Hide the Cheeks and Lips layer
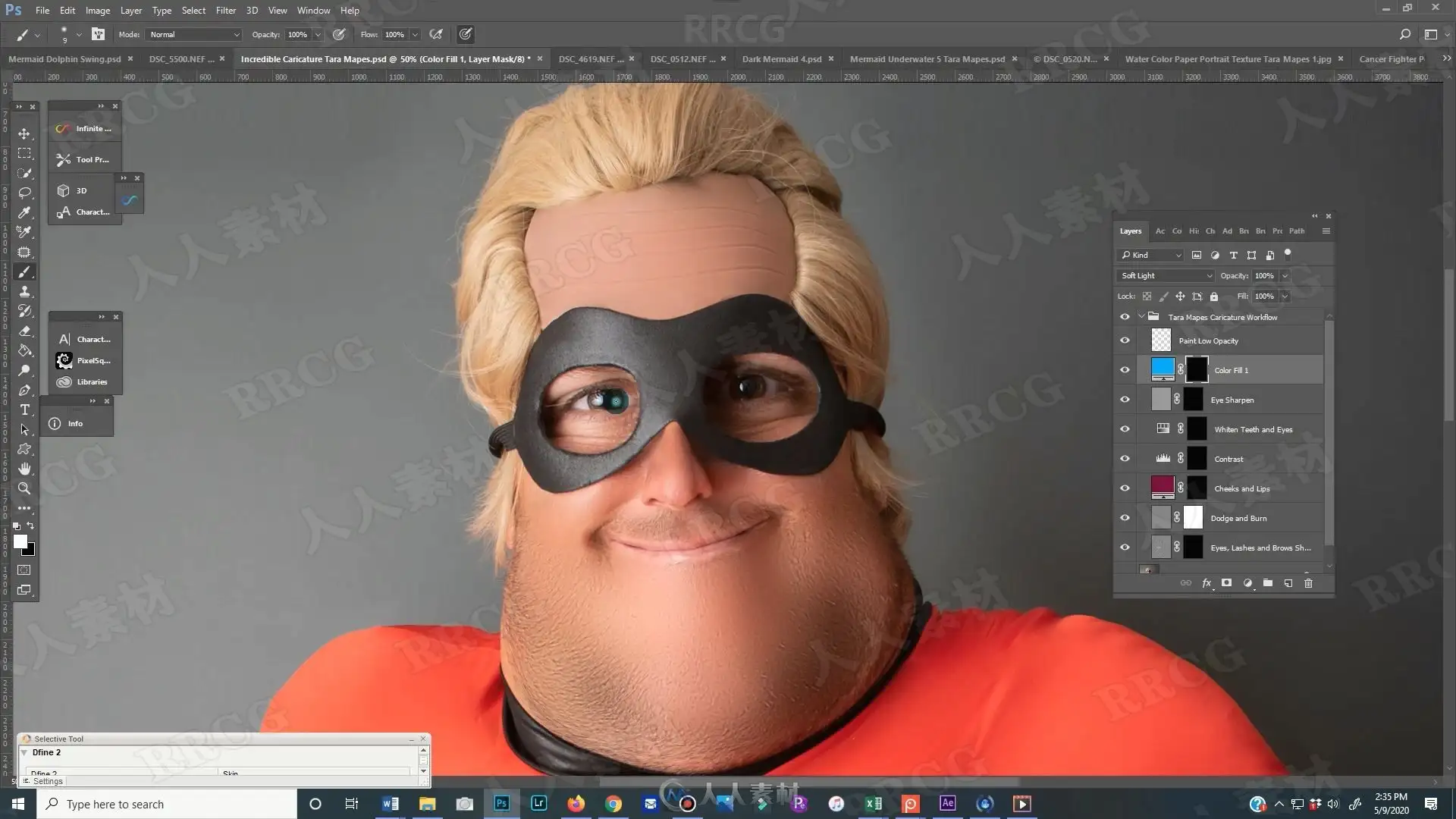Screen dimensions: 1456x819 click(1125, 488)
